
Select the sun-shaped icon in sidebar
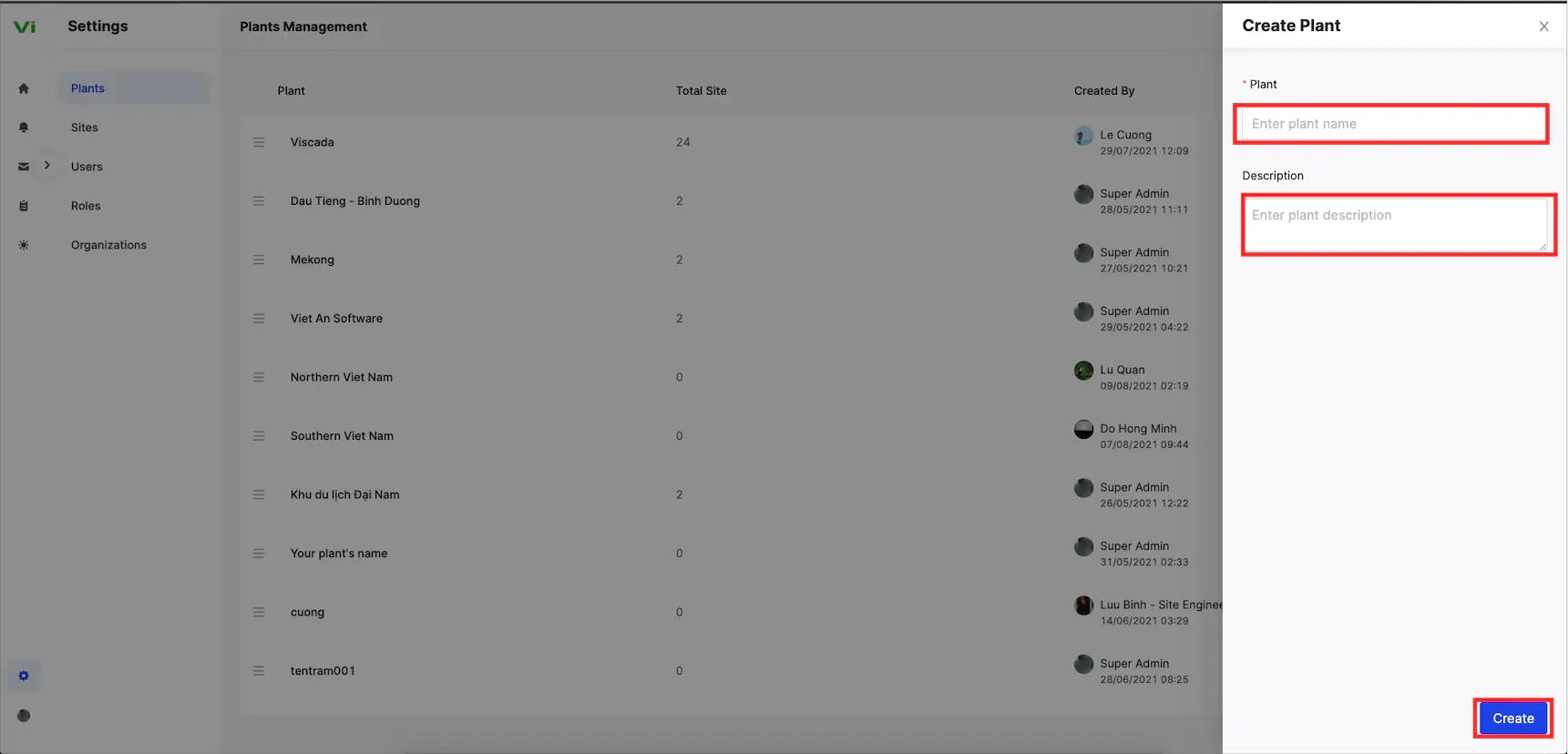click(24, 245)
